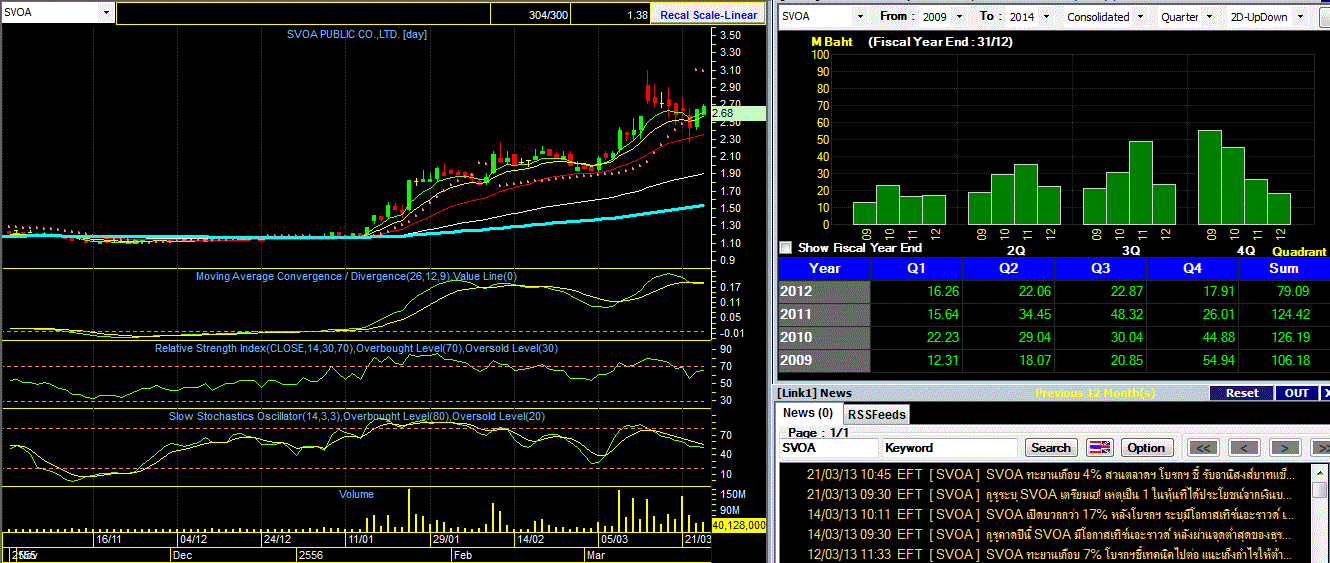Click the Volume panel label
This screenshot has height=563, width=1330.
click(x=357, y=494)
